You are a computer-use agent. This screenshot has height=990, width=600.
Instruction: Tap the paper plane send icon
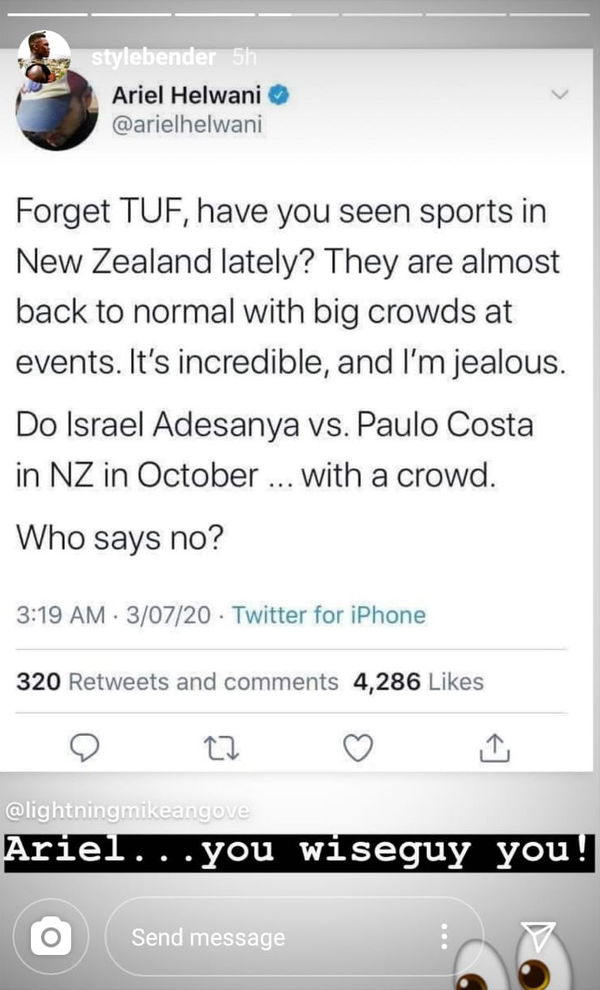pyautogui.click(x=538, y=936)
